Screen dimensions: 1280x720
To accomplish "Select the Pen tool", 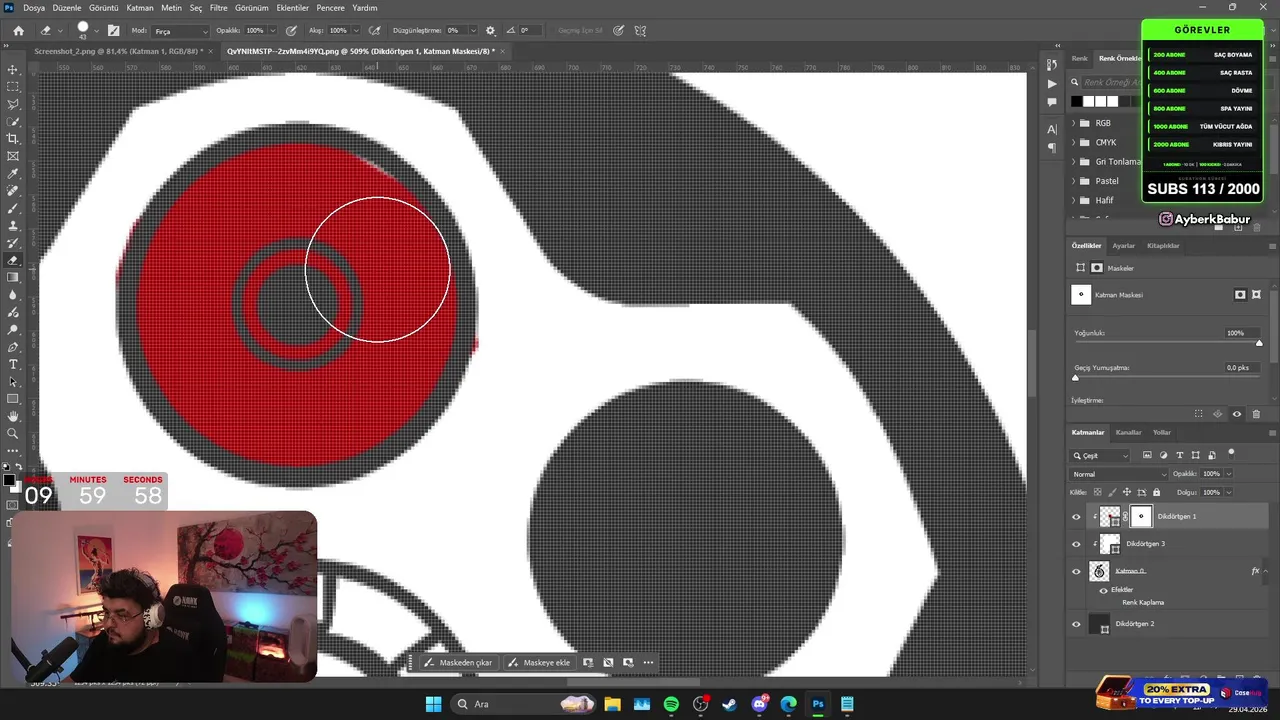I will point(13,347).
